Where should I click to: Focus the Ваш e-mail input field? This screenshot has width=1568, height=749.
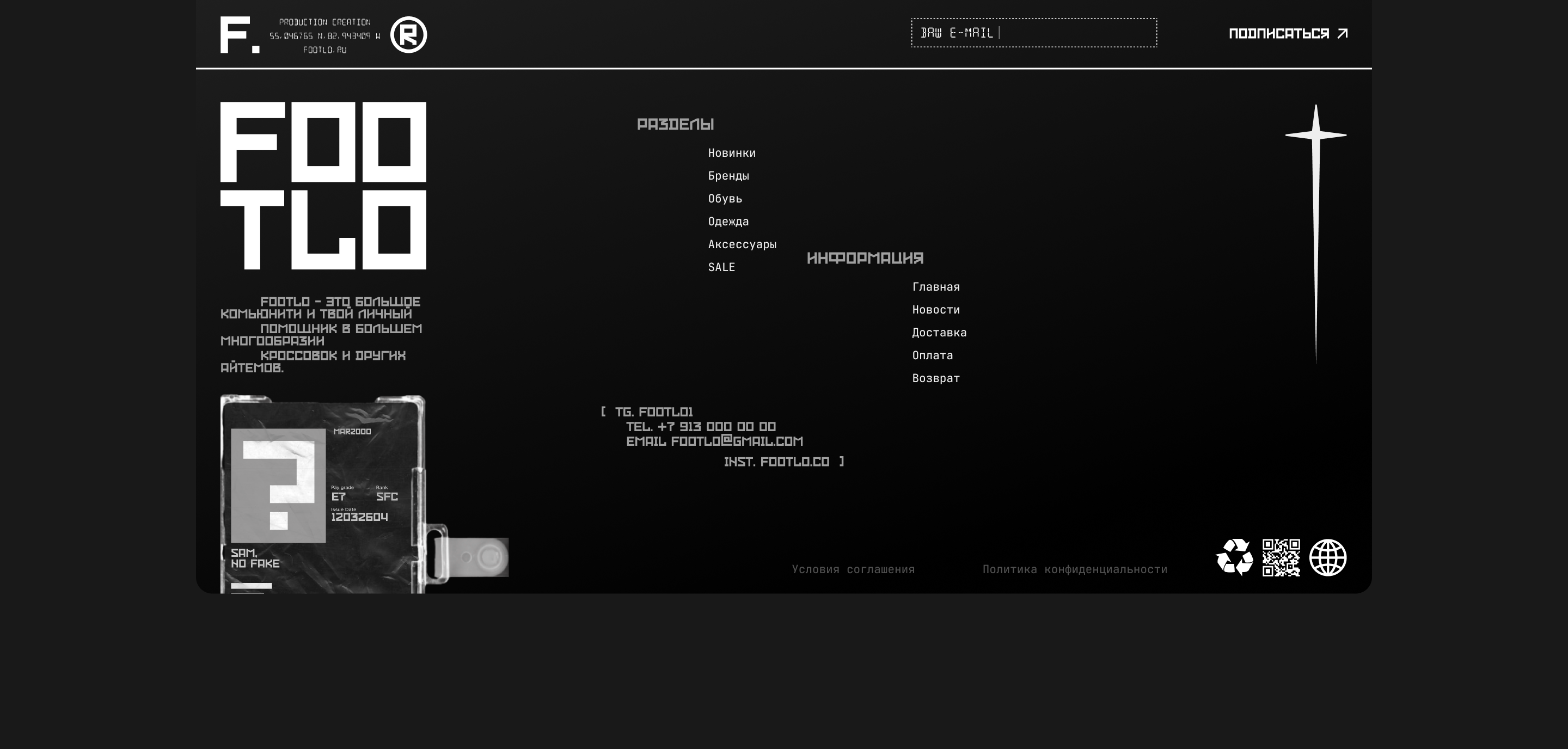pyautogui.click(x=1033, y=33)
